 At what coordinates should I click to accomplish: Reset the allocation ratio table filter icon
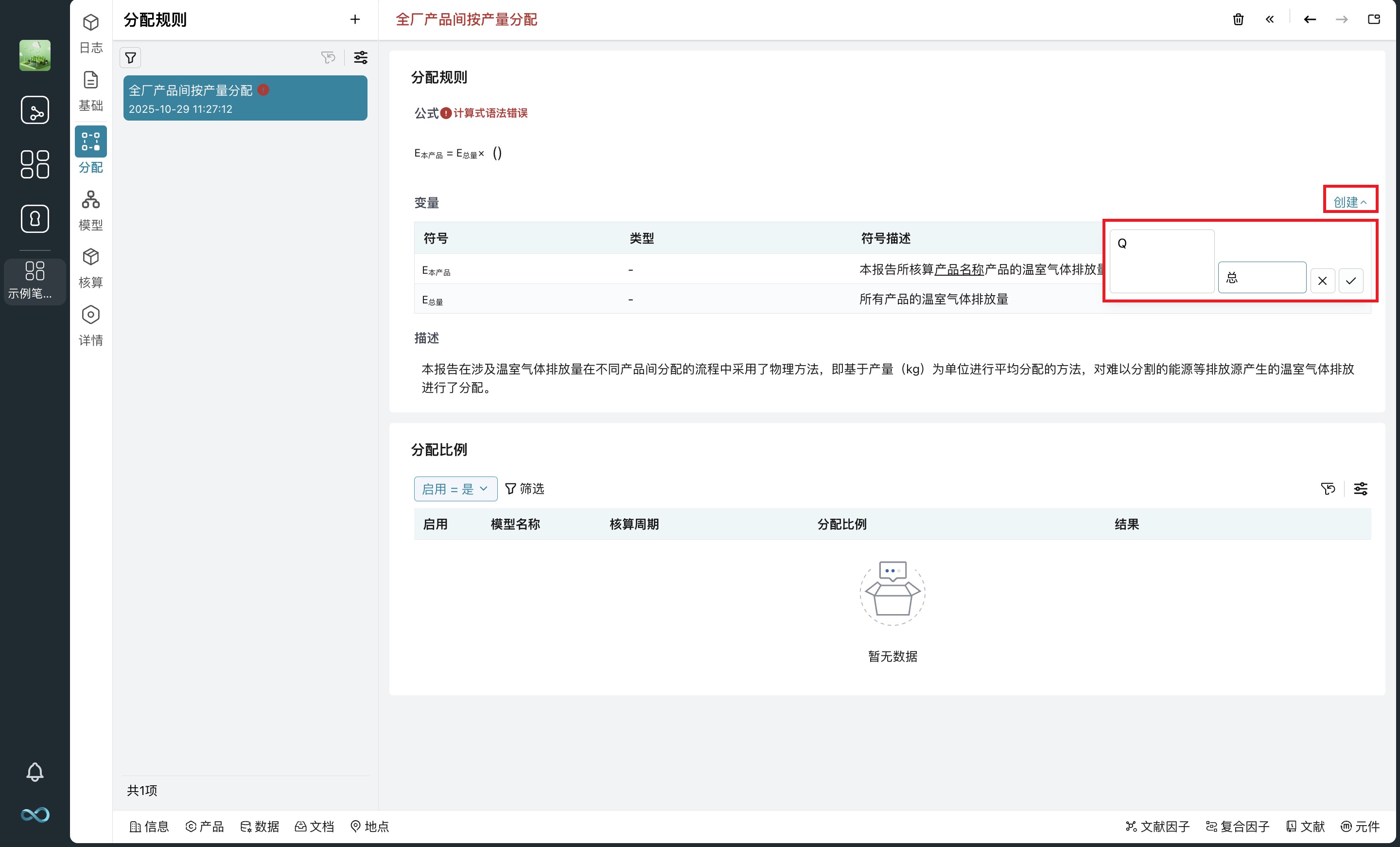click(1327, 488)
